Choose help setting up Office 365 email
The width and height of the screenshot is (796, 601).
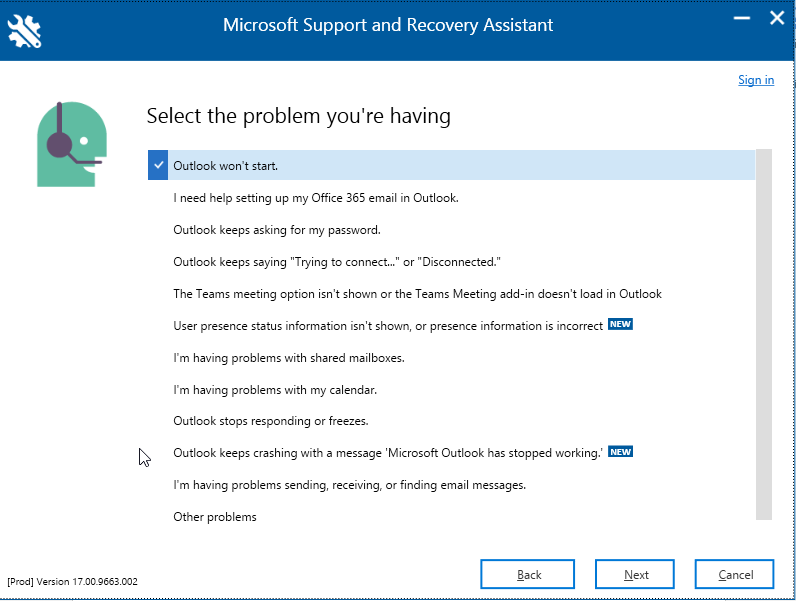(316, 198)
